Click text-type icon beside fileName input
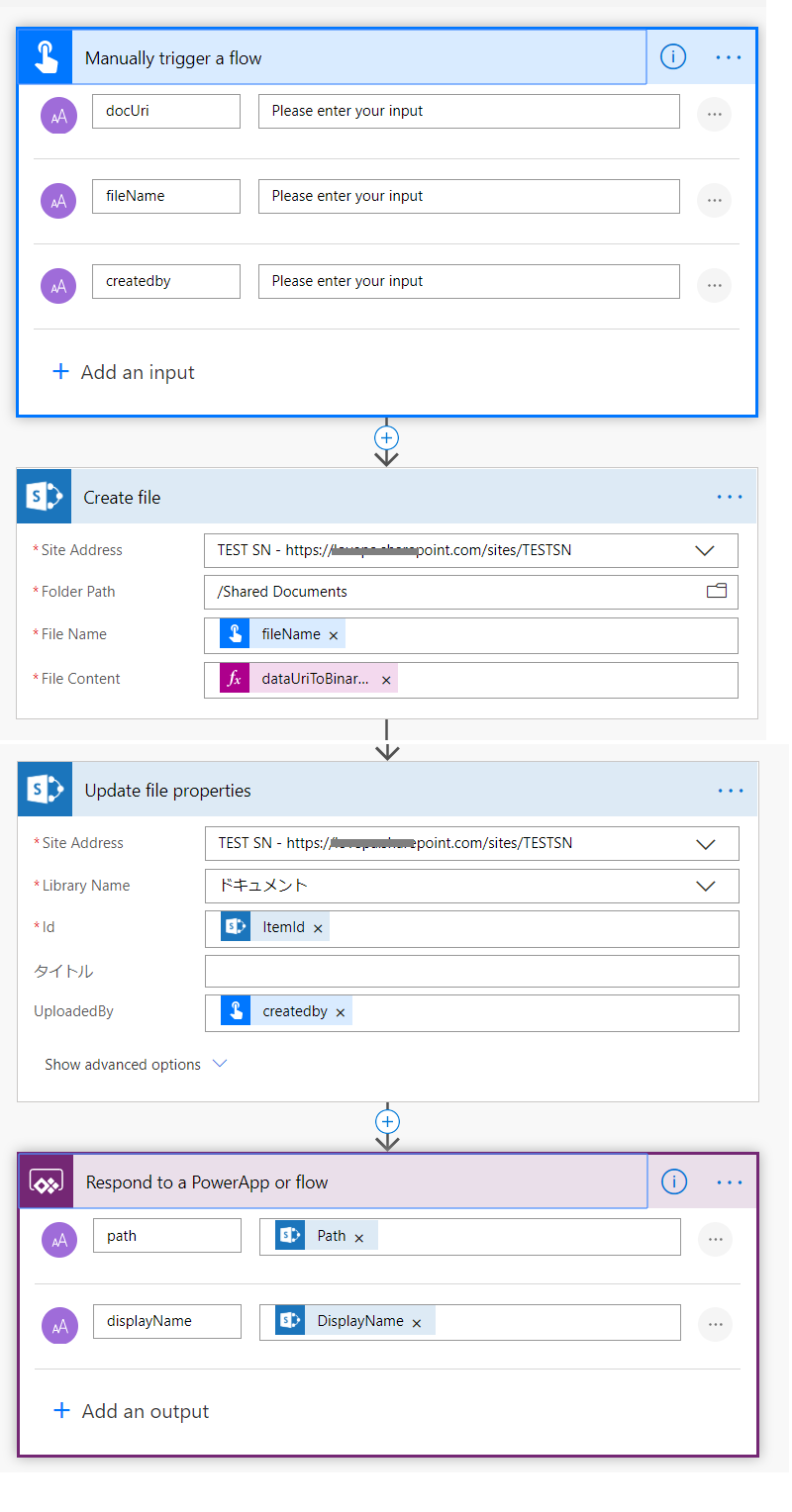This screenshot has height=1512, width=792. 58,201
